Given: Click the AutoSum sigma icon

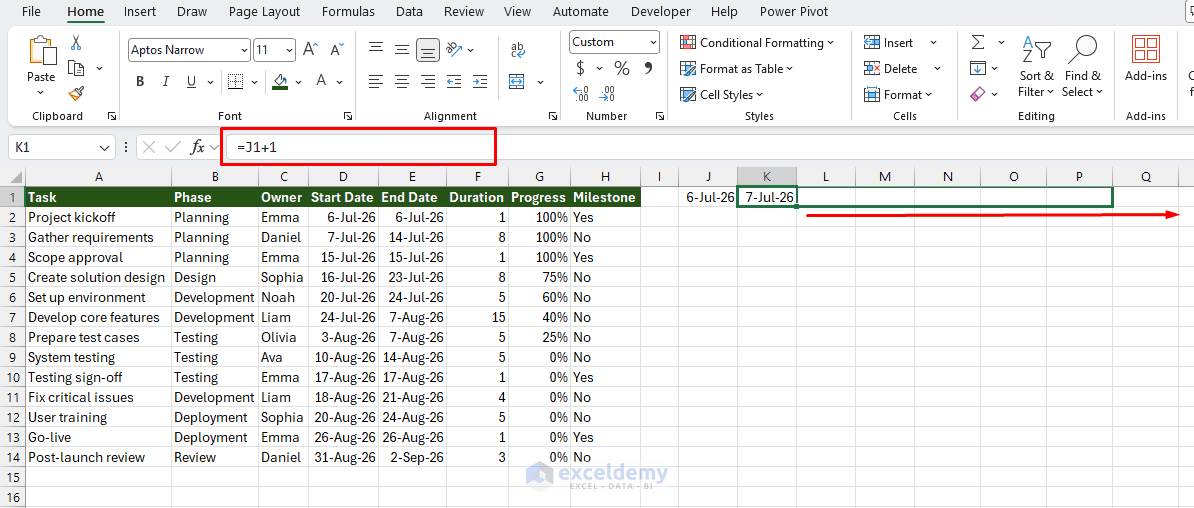Looking at the screenshot, I should coord(979,43).
